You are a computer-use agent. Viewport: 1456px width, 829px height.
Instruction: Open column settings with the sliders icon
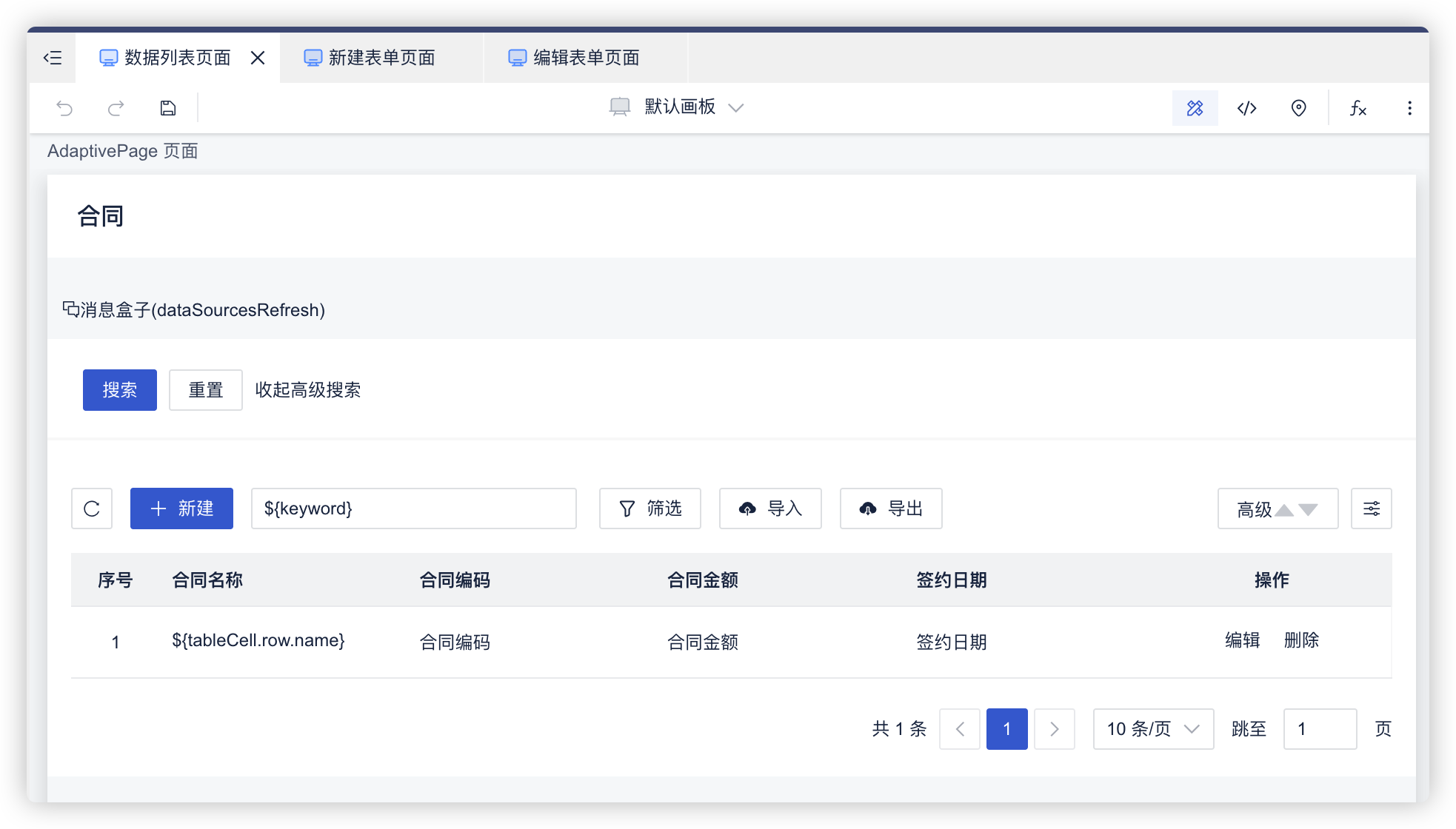tap(1371, 509)
